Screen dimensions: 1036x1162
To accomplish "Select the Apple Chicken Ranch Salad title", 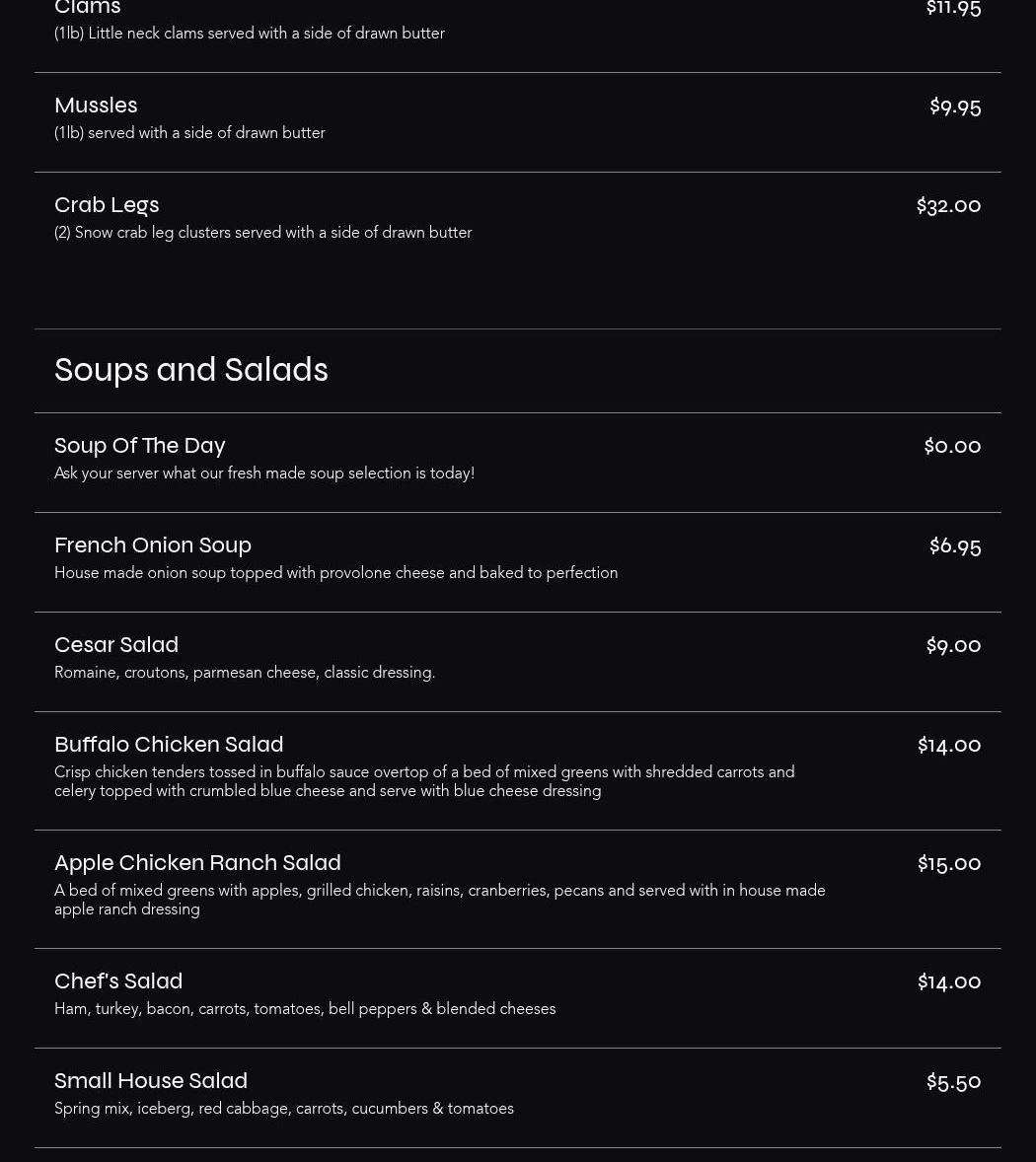I will (x=197, y=863).
